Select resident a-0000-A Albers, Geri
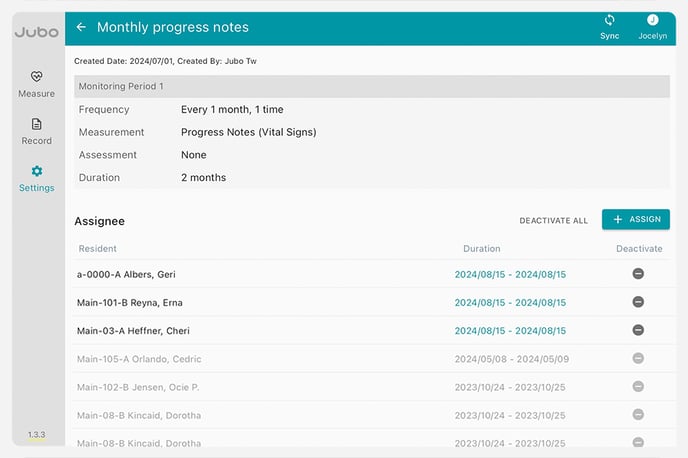688x458 pixels. (x=126, y=275)
